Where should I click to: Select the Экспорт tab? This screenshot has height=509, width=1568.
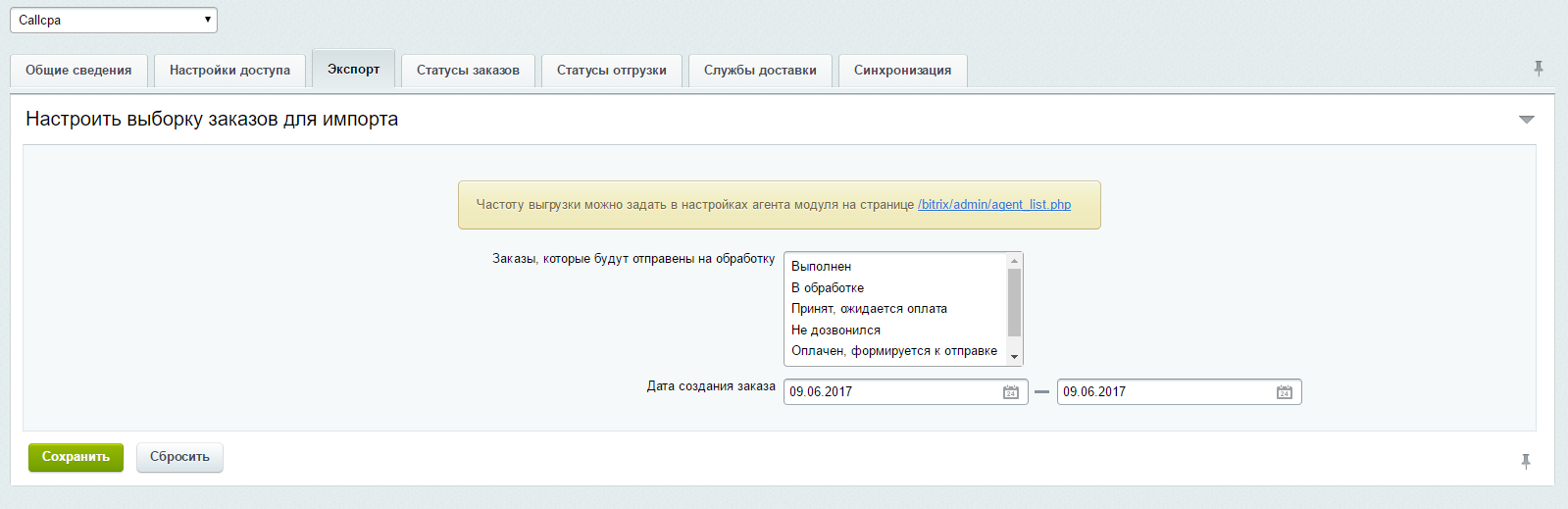(353, 70)
